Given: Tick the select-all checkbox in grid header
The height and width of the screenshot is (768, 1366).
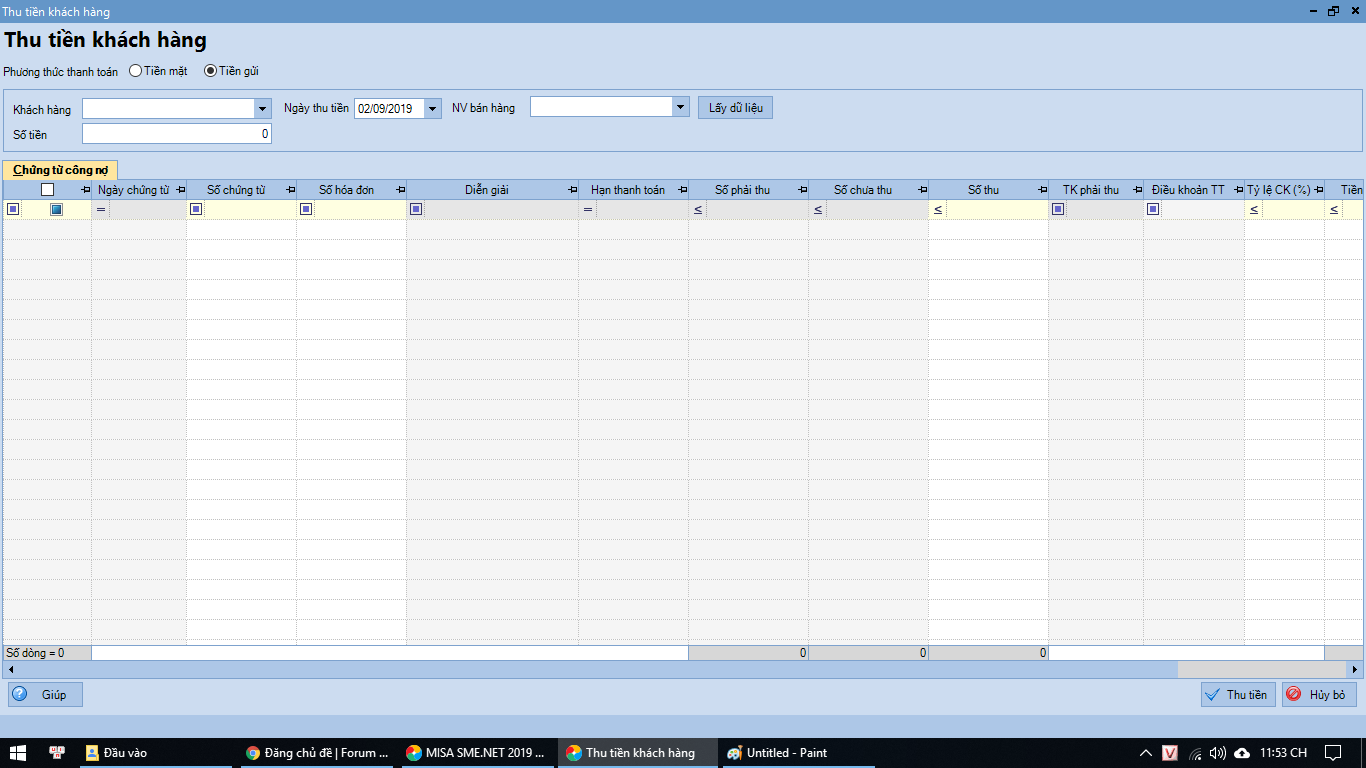Looking at the screenshot, I should point(47,190).
